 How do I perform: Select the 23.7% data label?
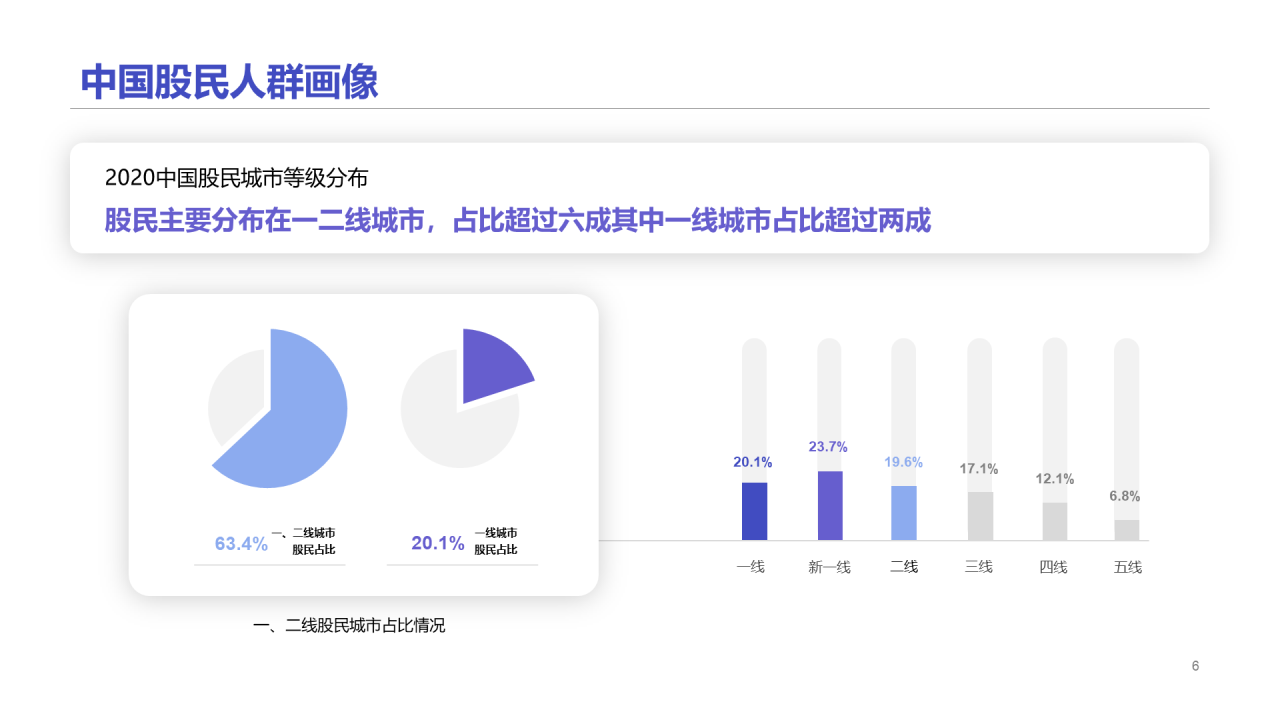pyautogui.click(x=828, y=447)
